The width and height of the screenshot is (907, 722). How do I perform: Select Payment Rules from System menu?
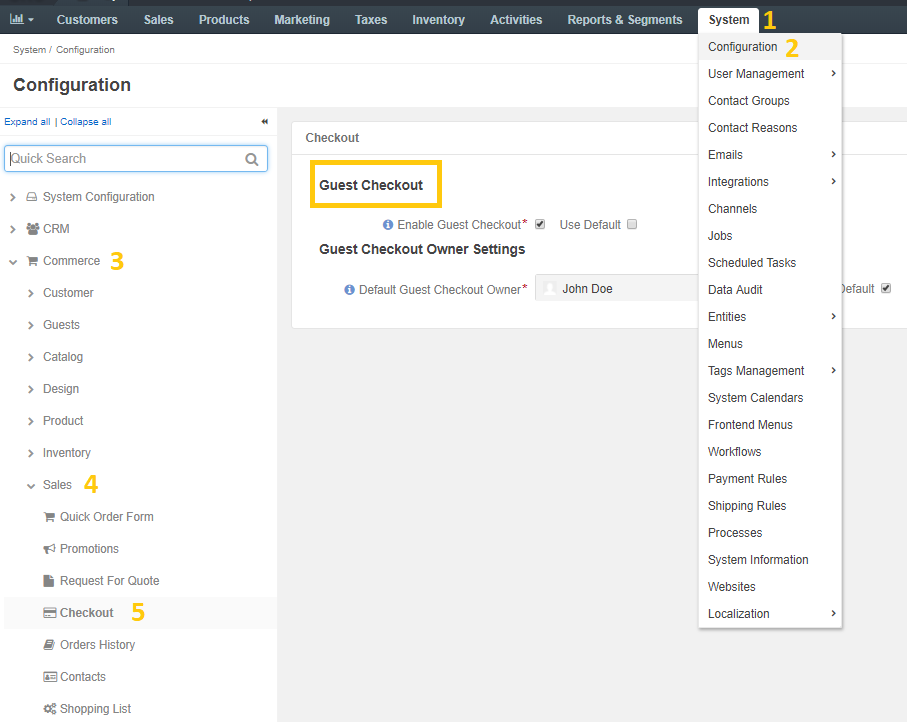(747, 478)
